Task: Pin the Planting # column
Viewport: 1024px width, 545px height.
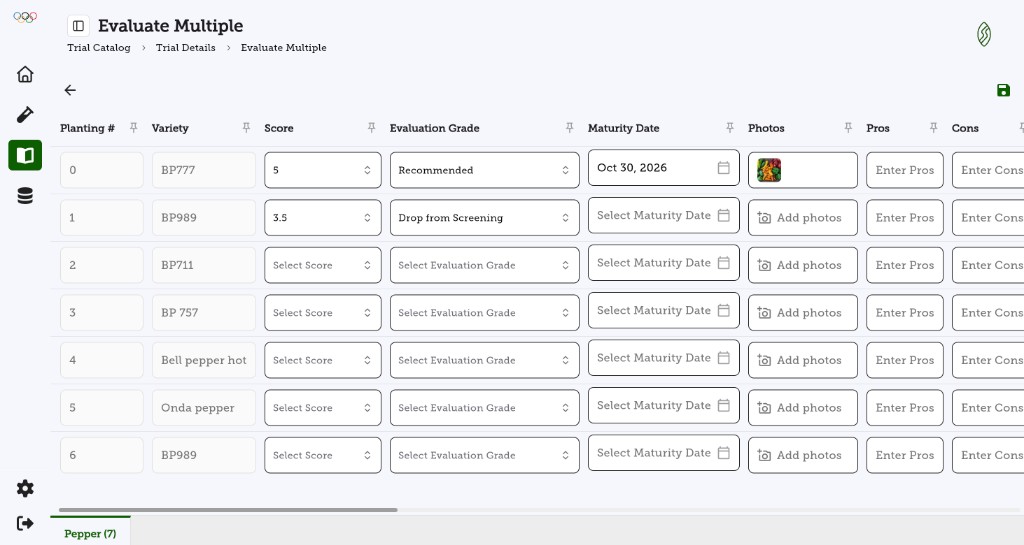Action: pos(134,128)
